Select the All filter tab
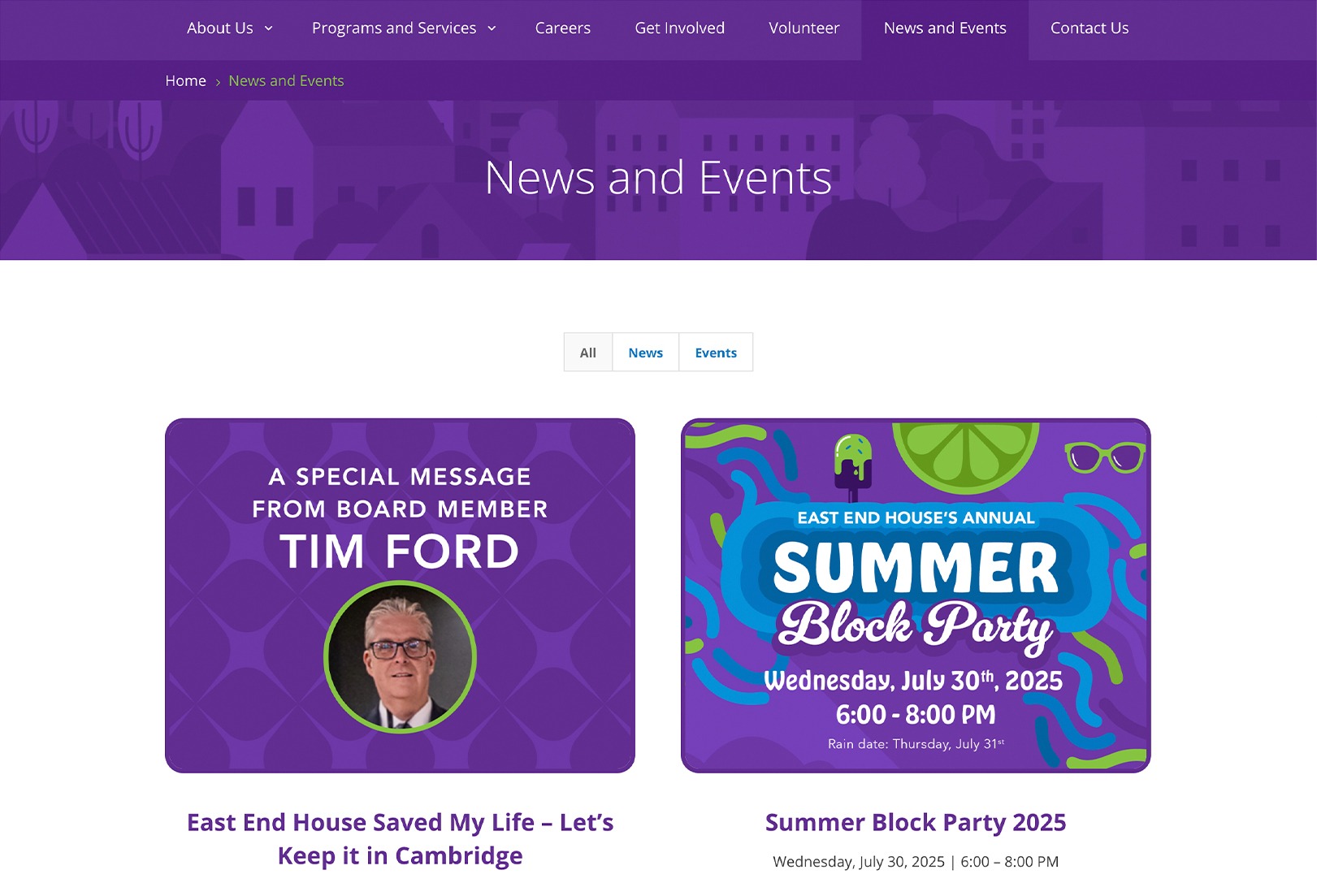This screenshot has height=896, width=1317. coord(587,353)
